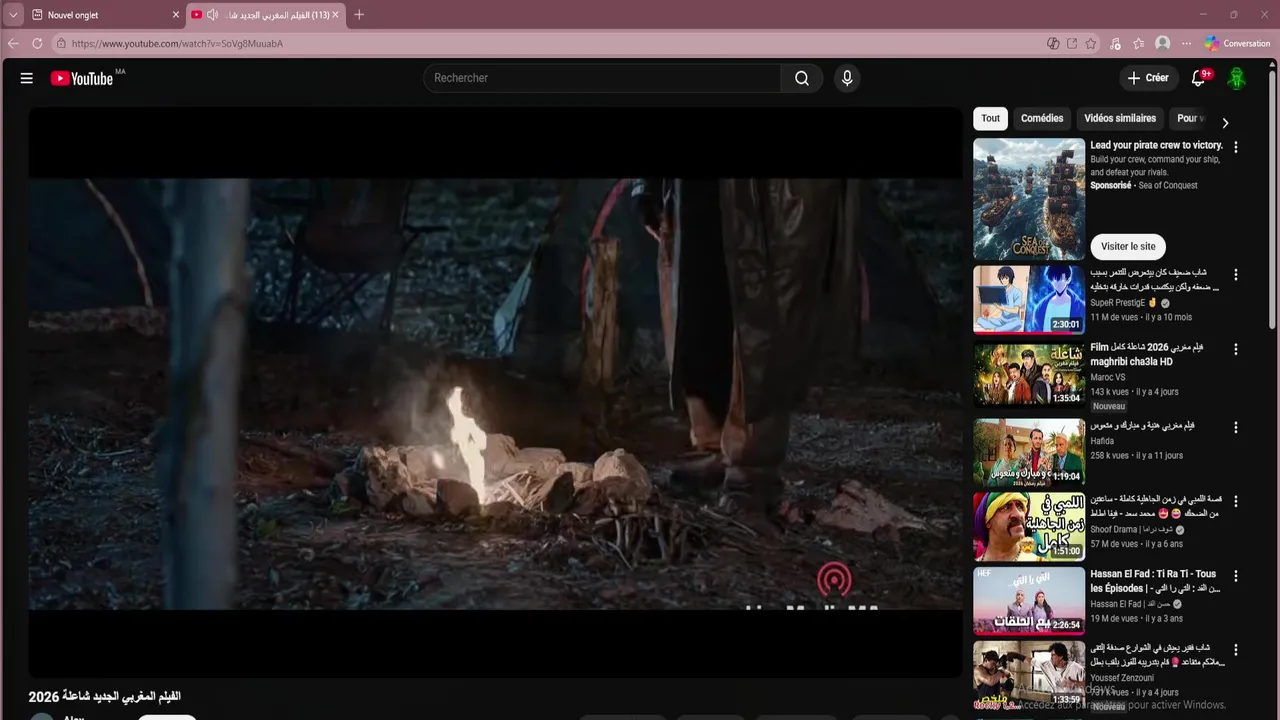Open options for Maroc VS video
The image size is (1280, 720).
[1236, 349]
